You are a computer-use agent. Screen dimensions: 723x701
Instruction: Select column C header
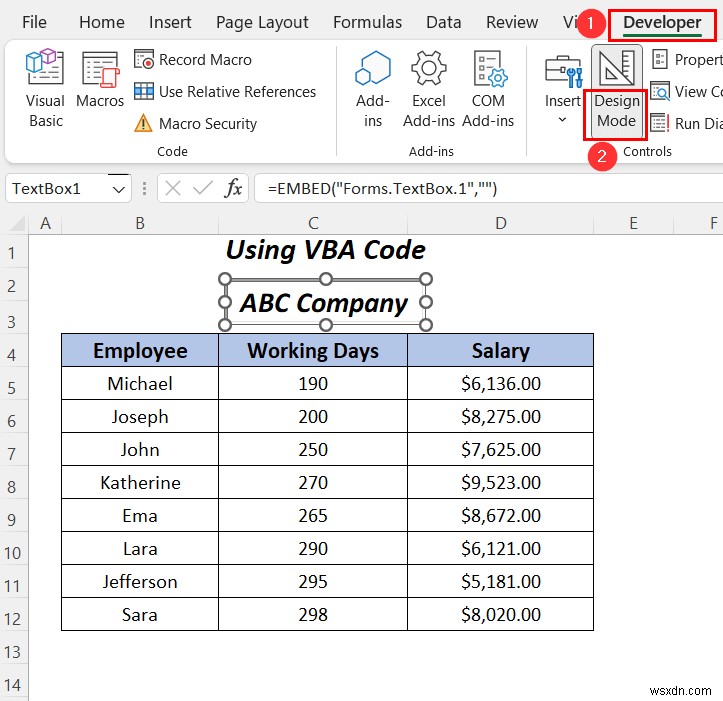click(313, 224)
